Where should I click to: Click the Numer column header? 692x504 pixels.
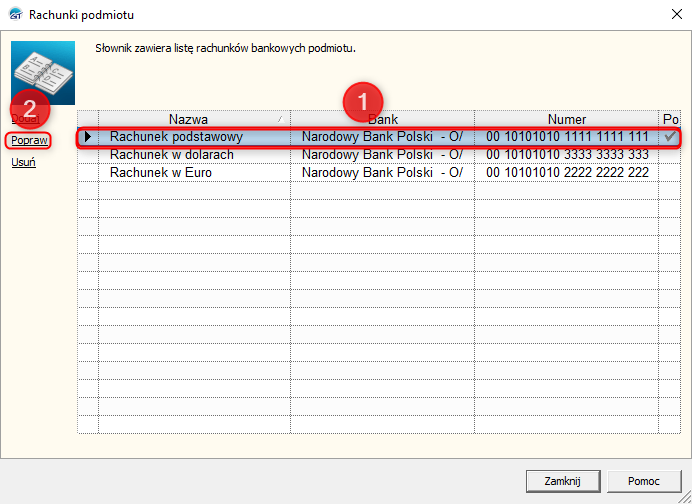click(x=567, y=119)
